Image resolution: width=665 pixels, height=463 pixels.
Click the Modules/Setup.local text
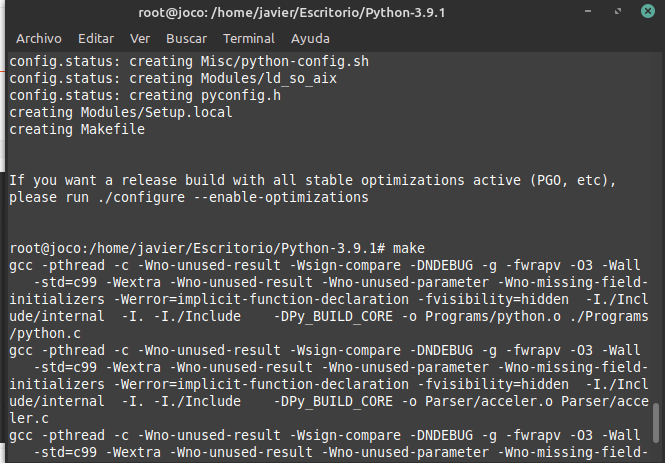[156, 112]
